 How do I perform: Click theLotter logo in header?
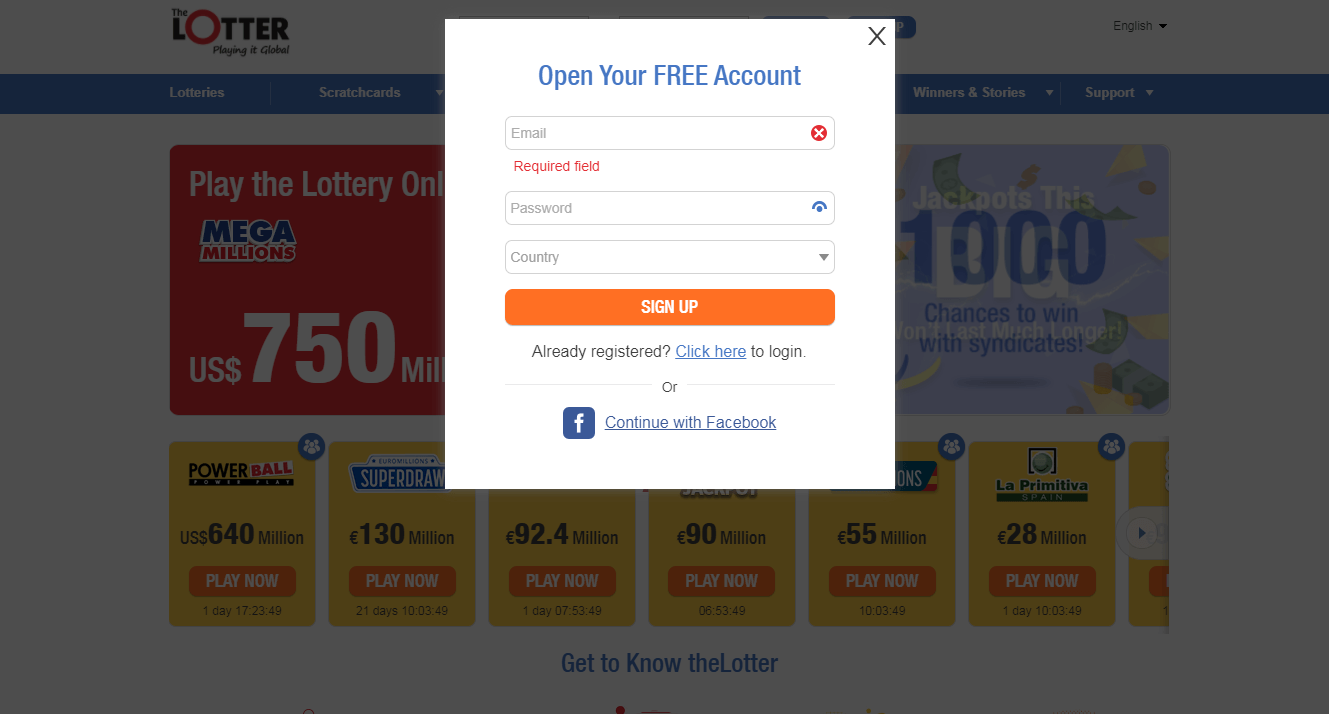point(231,32)
